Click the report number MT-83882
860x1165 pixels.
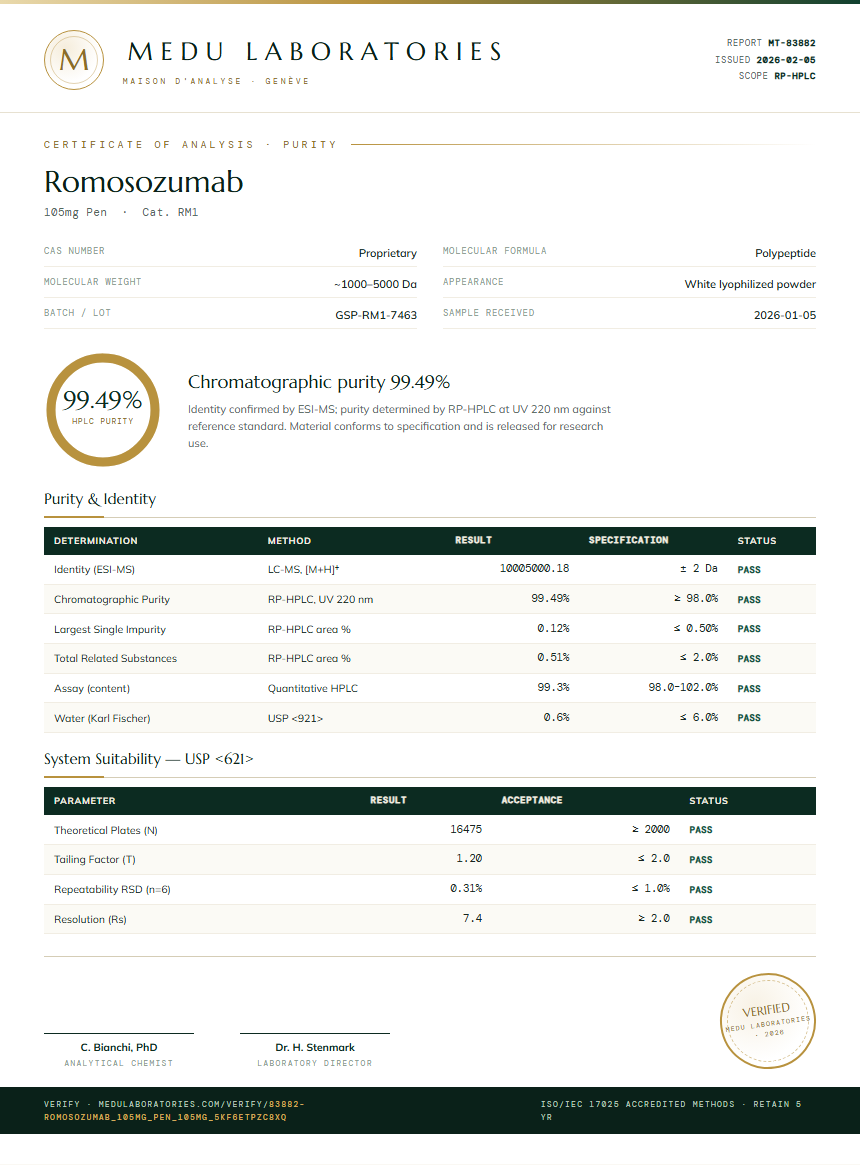792,43
